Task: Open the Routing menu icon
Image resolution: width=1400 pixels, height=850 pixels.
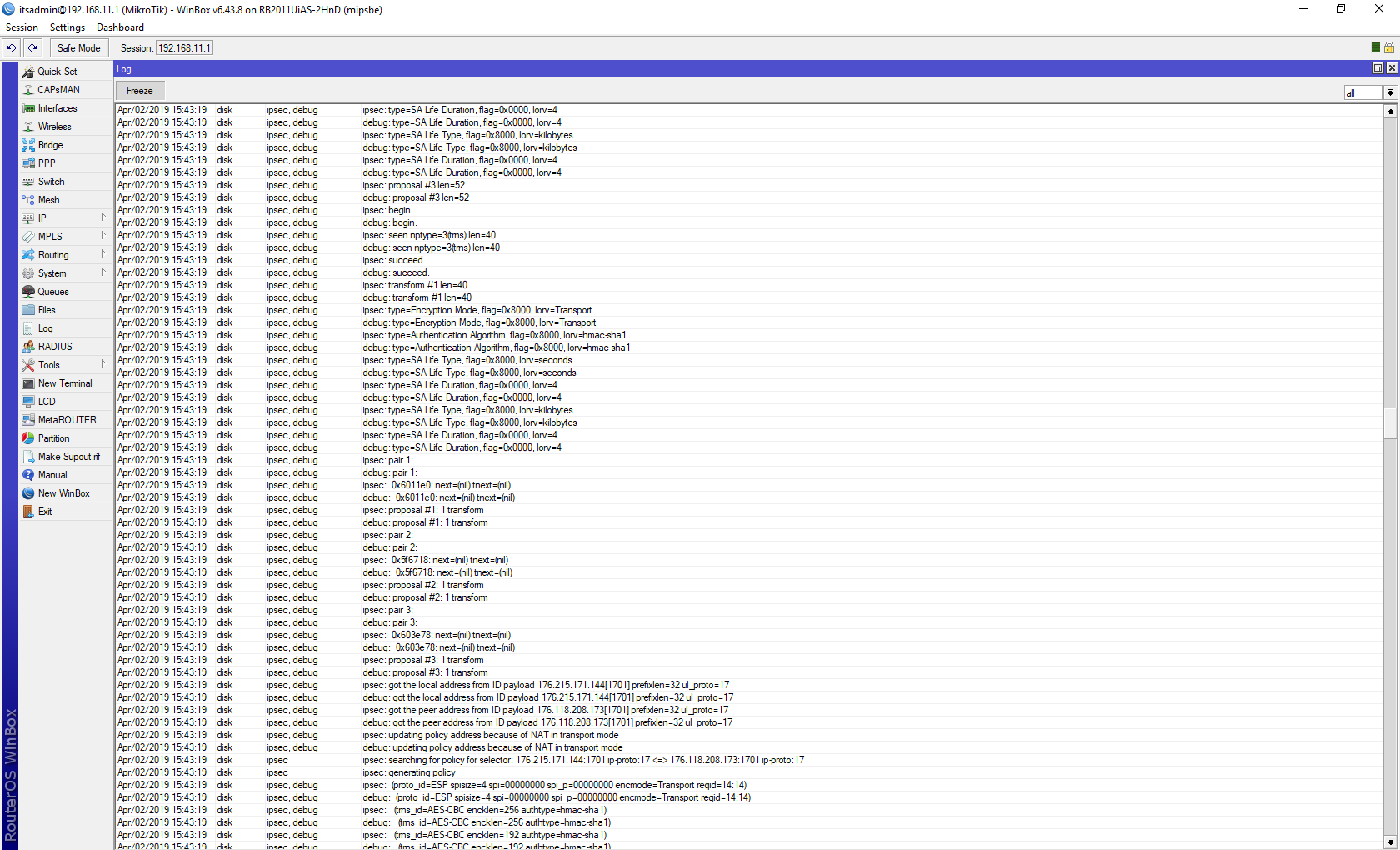Action: (x=28, y=255)
